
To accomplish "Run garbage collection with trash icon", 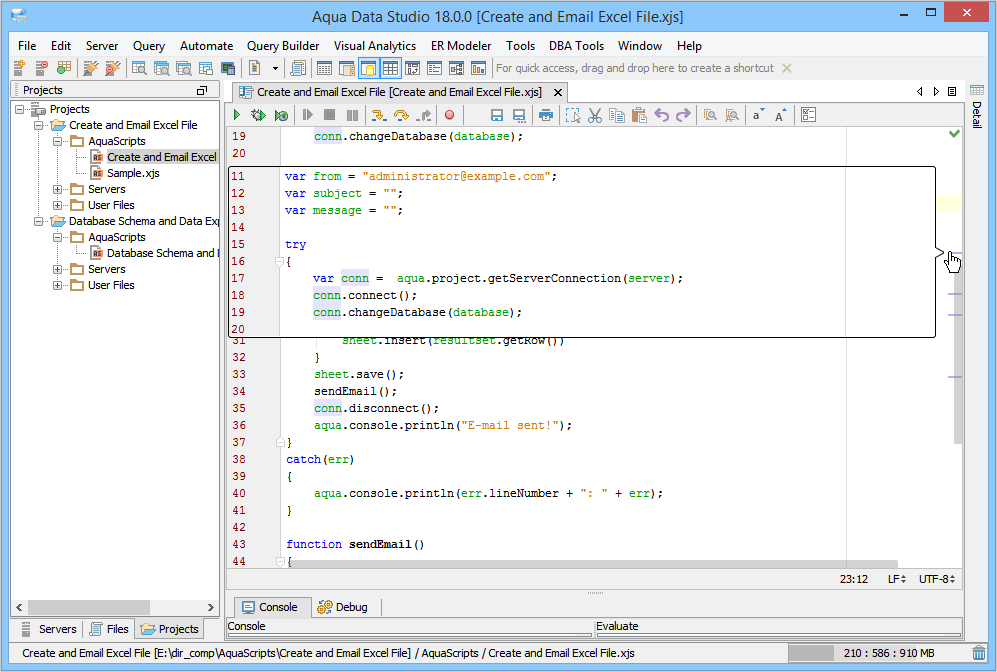I will [979, 653].
